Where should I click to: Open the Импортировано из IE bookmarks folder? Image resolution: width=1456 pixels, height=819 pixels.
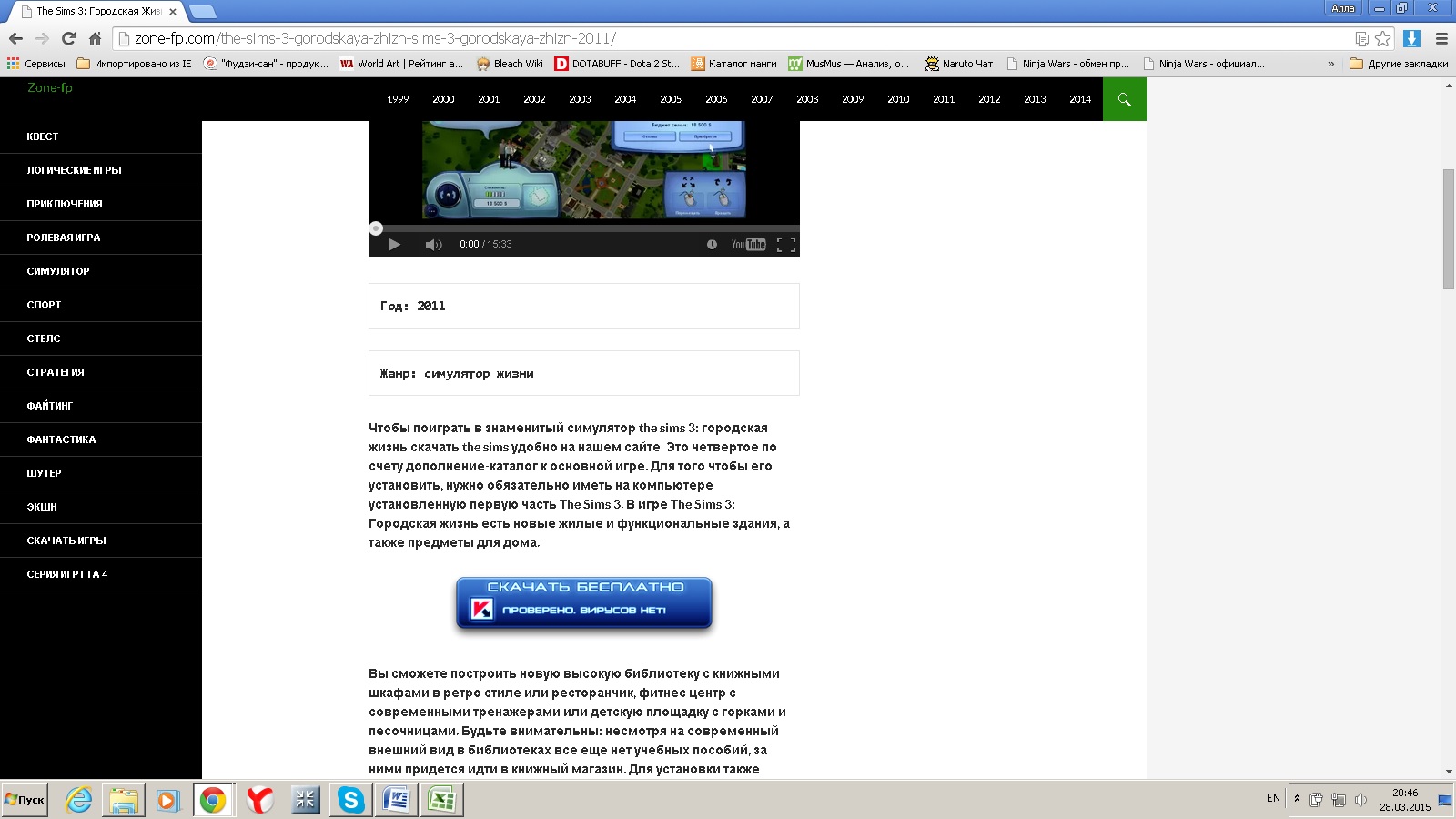pos(135,64)
